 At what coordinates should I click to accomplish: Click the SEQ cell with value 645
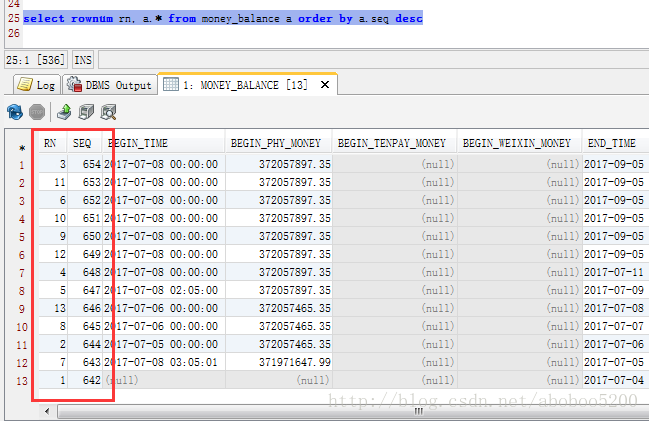tap(84, 326)
